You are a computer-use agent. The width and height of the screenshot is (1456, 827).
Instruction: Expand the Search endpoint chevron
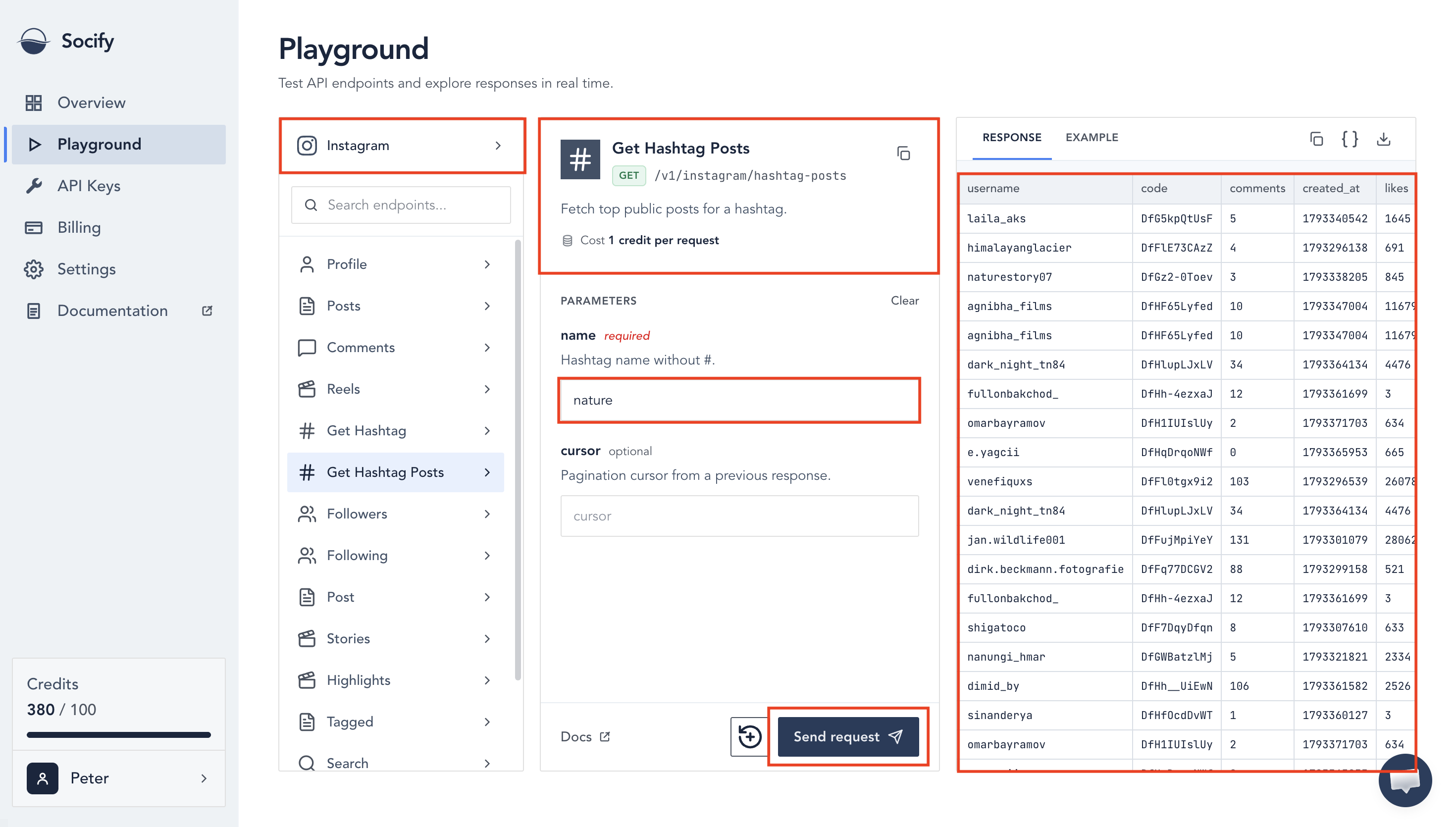(487, 764)
